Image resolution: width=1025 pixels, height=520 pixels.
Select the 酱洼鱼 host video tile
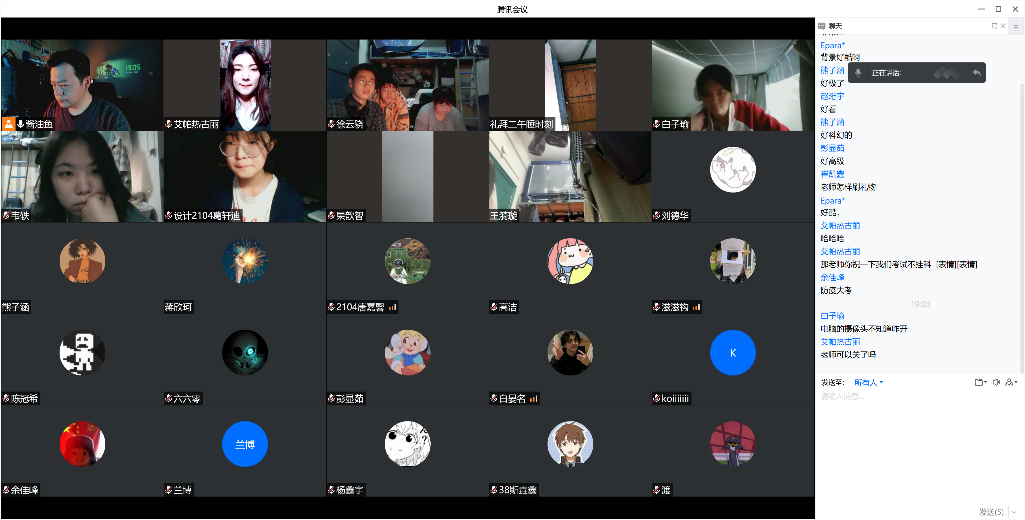click(82, 85)
